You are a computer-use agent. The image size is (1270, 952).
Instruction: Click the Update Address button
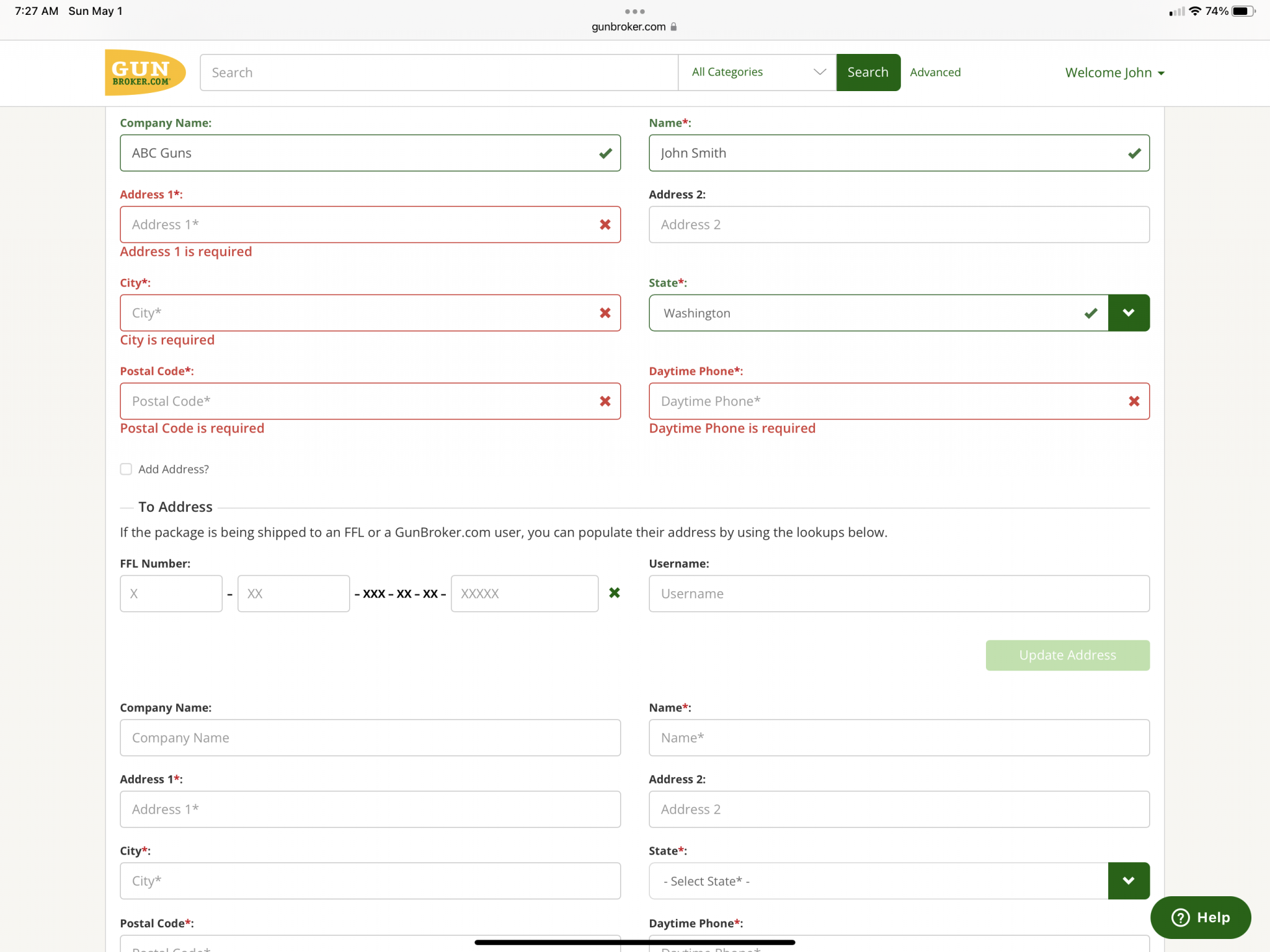point(1067,655)
